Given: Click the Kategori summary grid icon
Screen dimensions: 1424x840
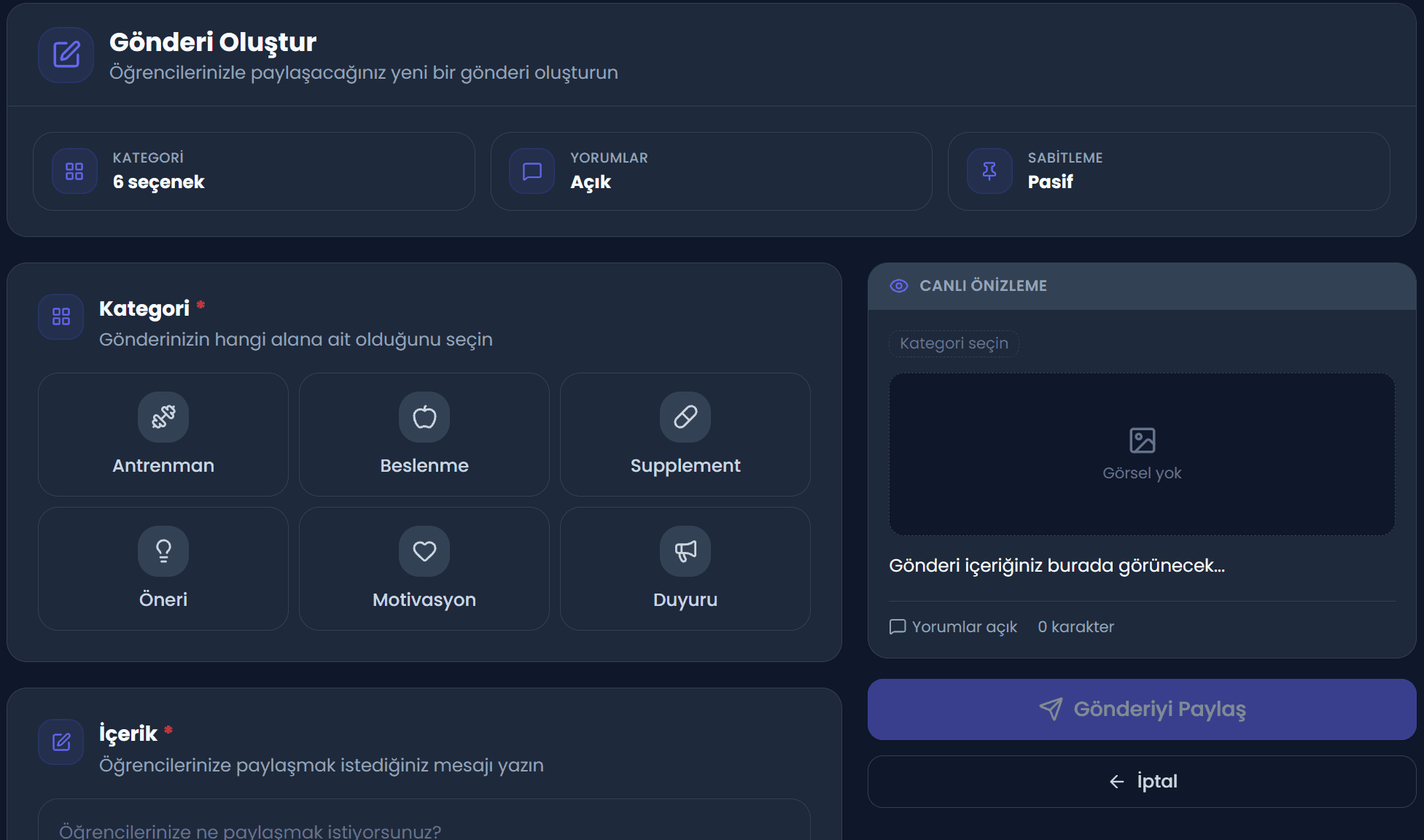Looking at the screenshot, I should tap(74, 171).
